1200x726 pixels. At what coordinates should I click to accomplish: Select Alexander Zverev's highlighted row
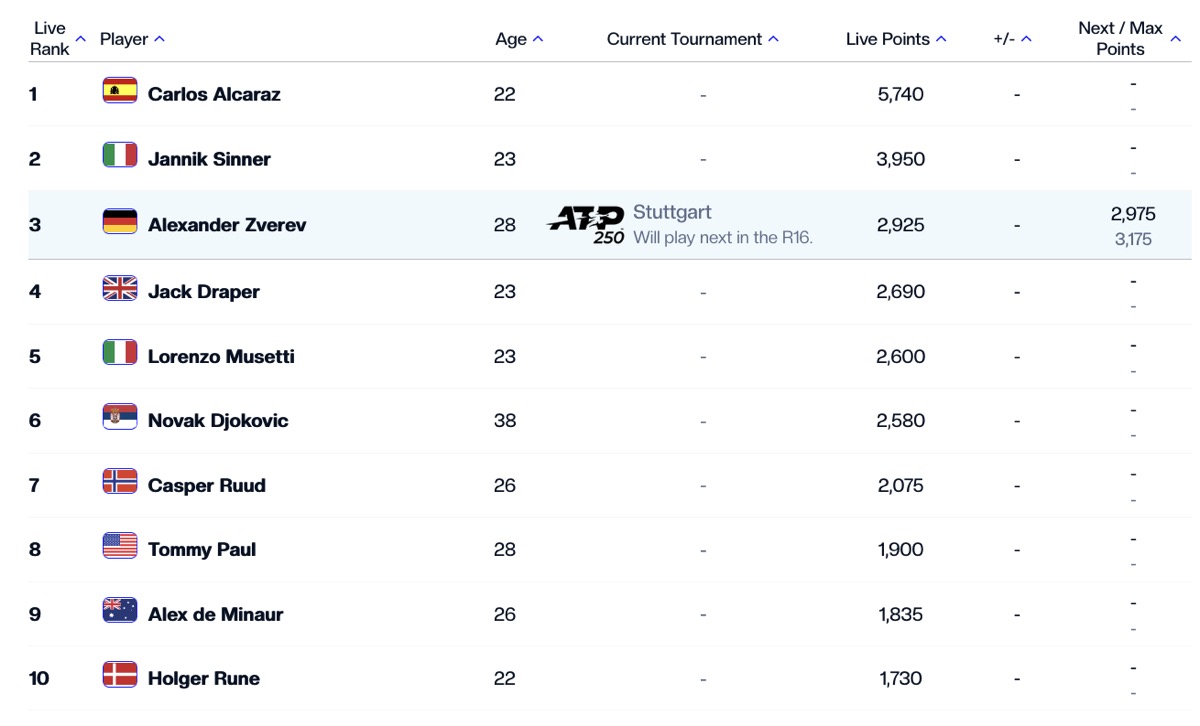pos(610,225)
